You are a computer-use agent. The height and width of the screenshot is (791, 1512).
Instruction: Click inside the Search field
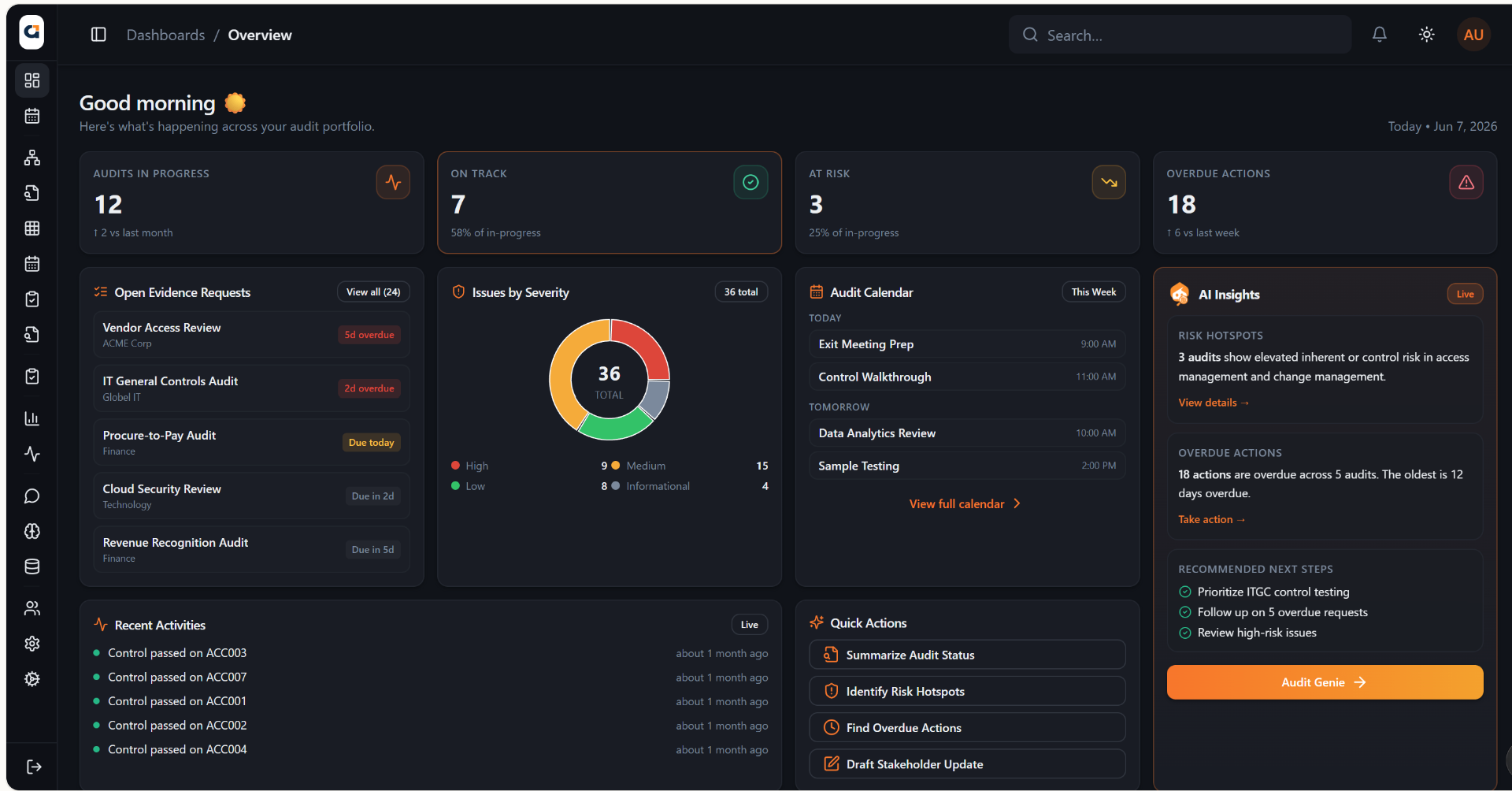[1180, 35]
